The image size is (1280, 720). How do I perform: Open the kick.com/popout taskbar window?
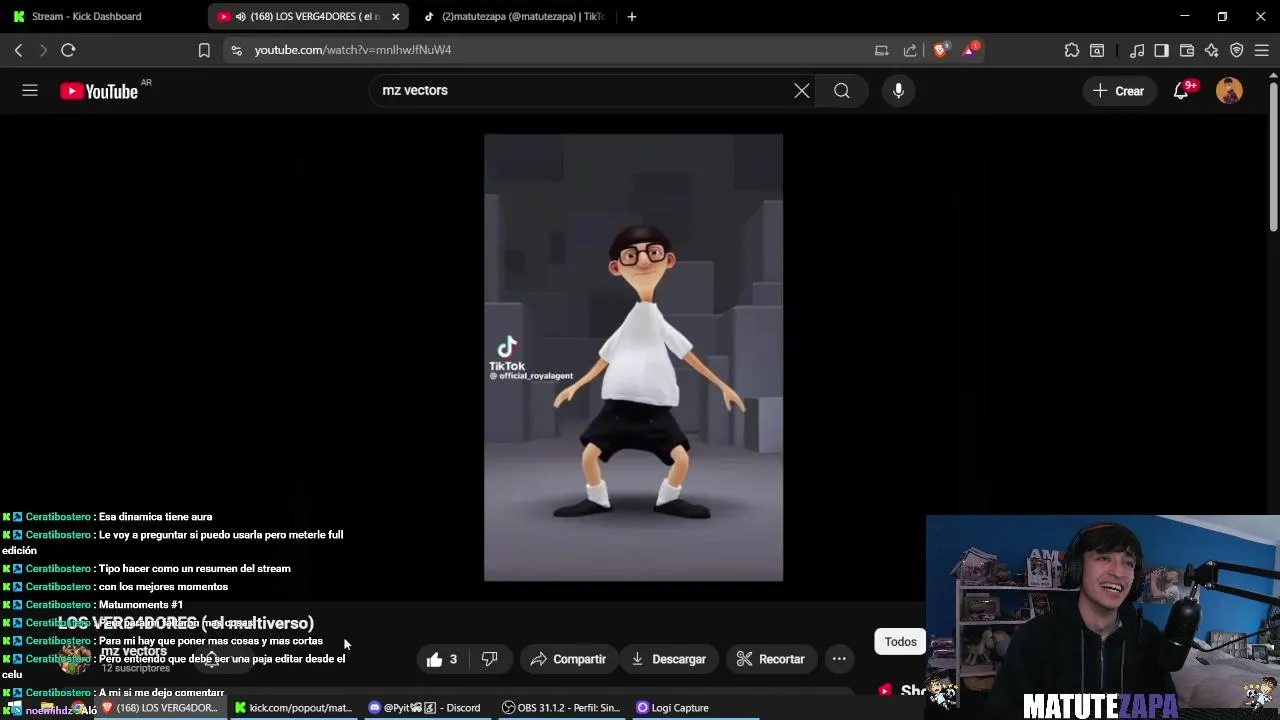pos(293,708)
